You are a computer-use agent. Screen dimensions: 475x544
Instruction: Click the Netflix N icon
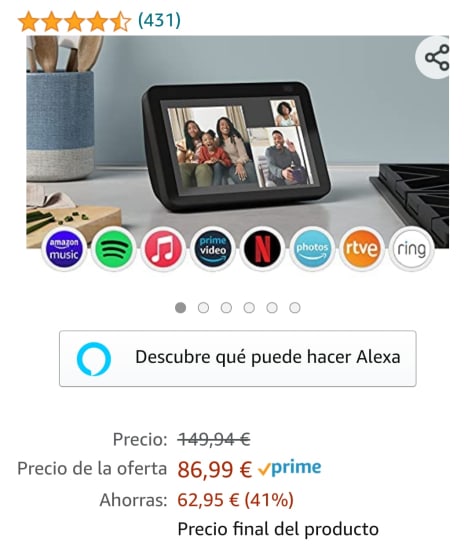(262, 248)
